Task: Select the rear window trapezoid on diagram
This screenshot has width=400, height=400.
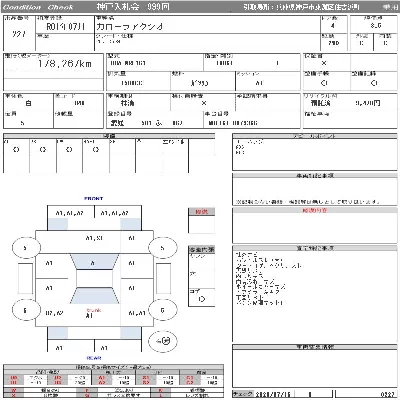Action: point(94,296)
